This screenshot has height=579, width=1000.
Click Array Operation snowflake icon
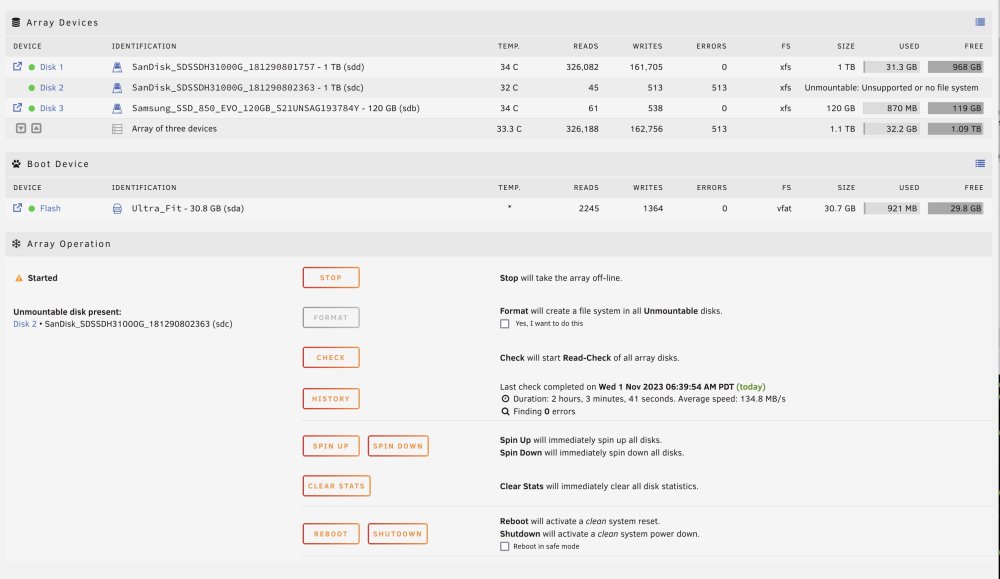click(x=17, y=244)
